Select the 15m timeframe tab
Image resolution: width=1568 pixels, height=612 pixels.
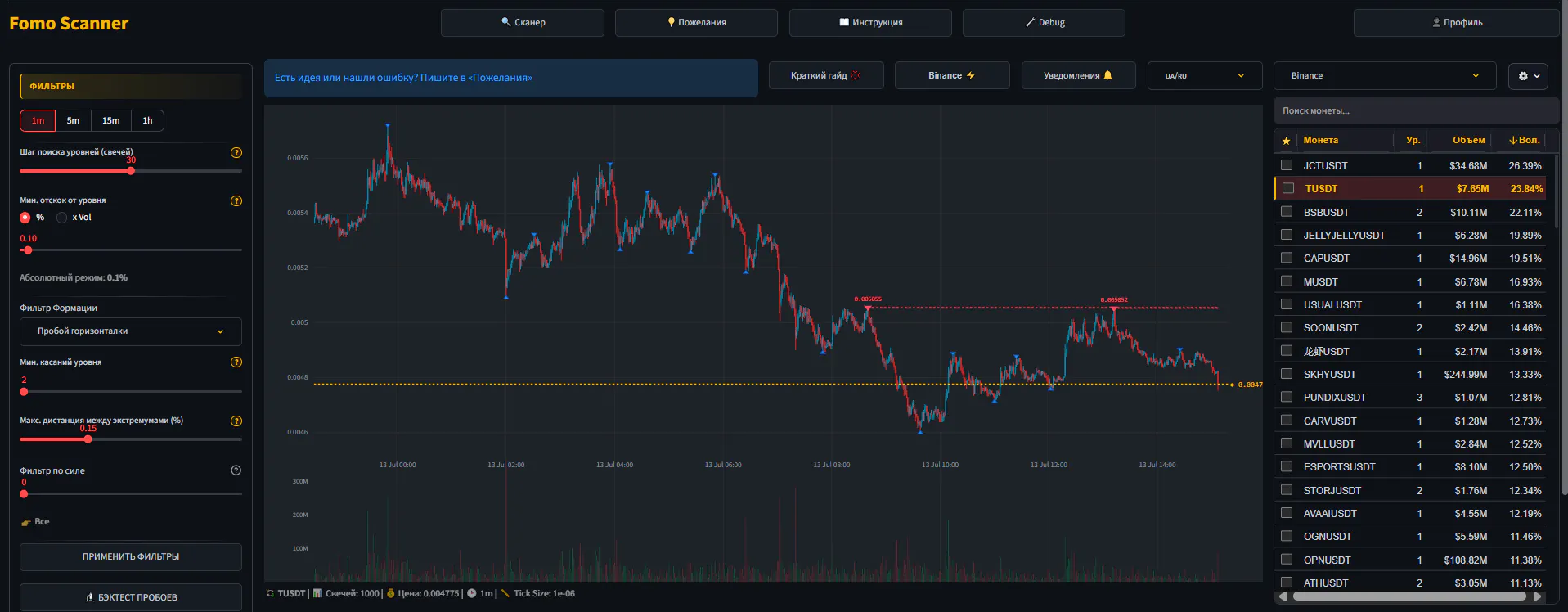pyautogui.click(x=111, y=121)
